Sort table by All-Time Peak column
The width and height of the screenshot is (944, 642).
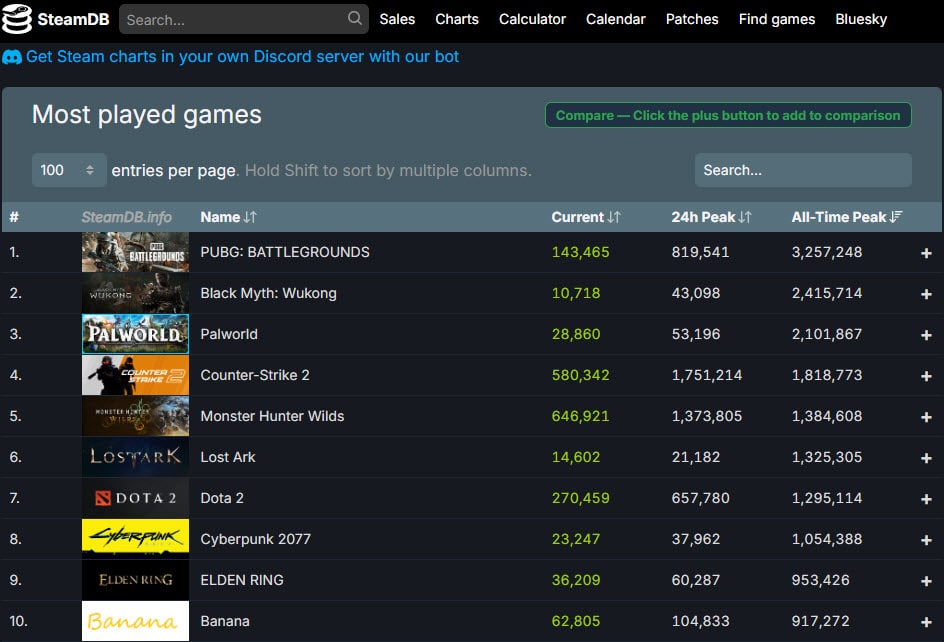tap(846, 217)
